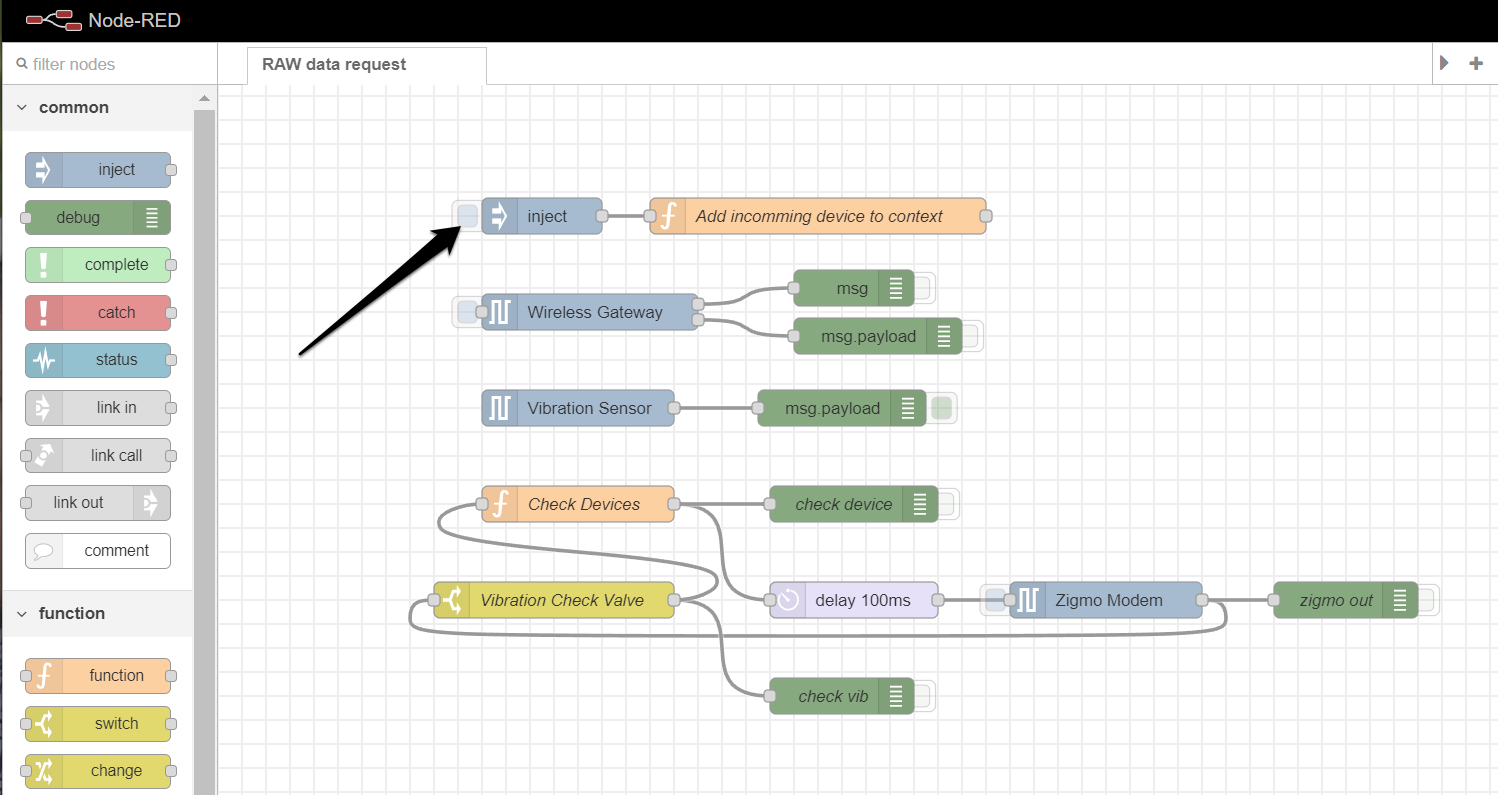Screen dimensions: 1498x795
Task: Select the status node in the sidebar palette
Action: point(98,360)
